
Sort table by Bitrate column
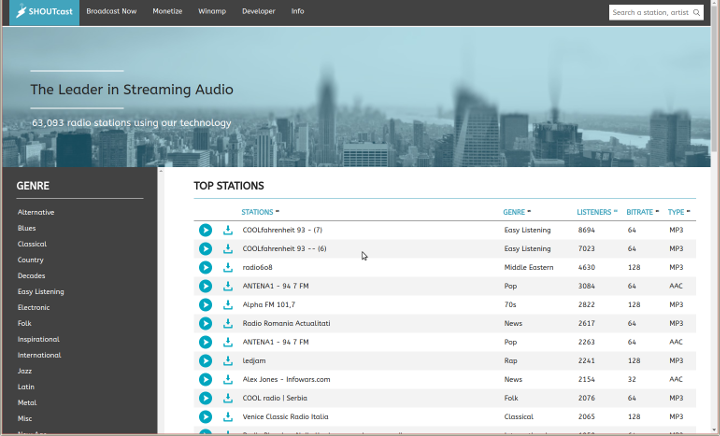pos(642,212)
